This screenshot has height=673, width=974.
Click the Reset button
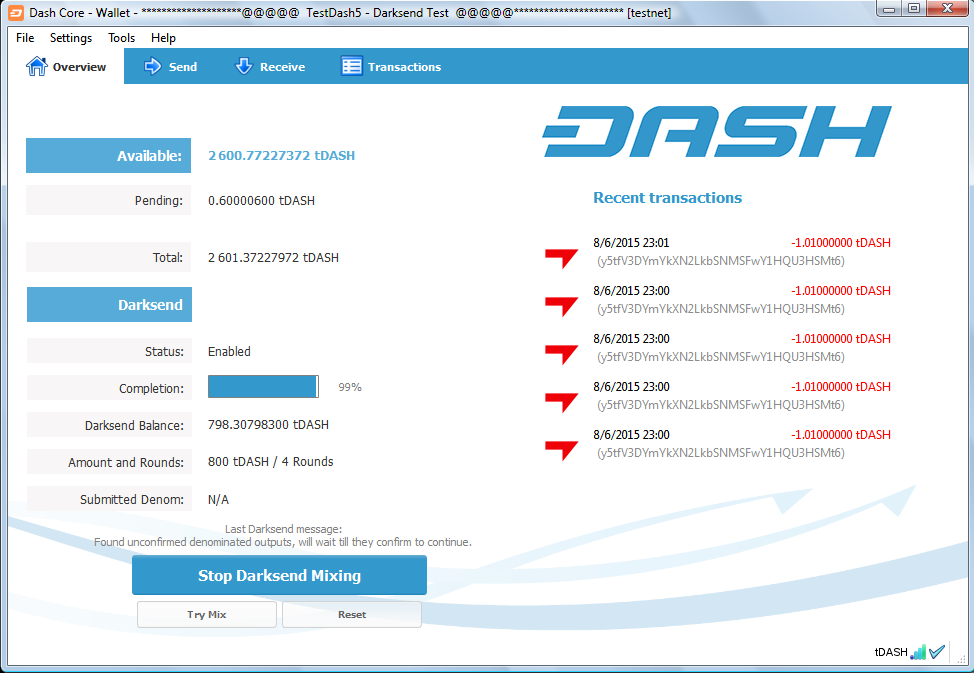352,615
